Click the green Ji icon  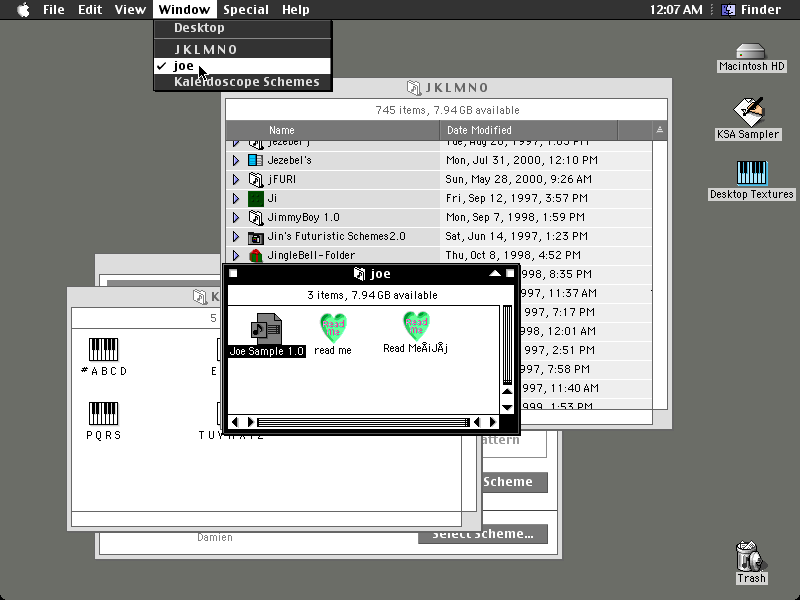pos(256,198)
